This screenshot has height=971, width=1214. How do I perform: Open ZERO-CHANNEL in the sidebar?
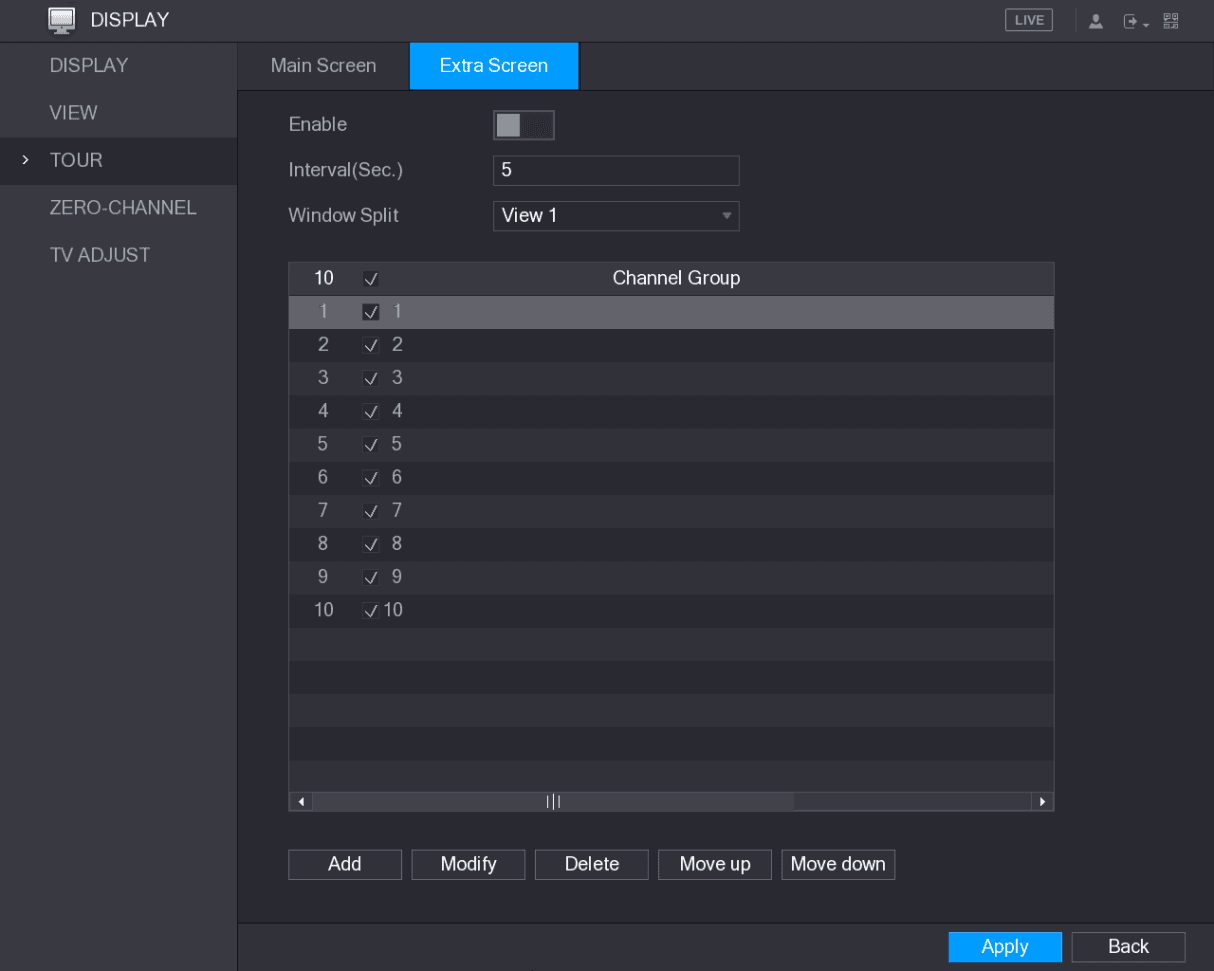(x=118, y=208)
